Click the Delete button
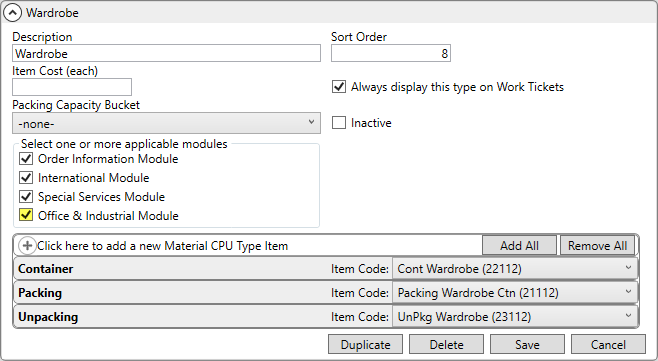Image resolution: width=658 pixels, height=361 pixels. (x=446, y=344)
